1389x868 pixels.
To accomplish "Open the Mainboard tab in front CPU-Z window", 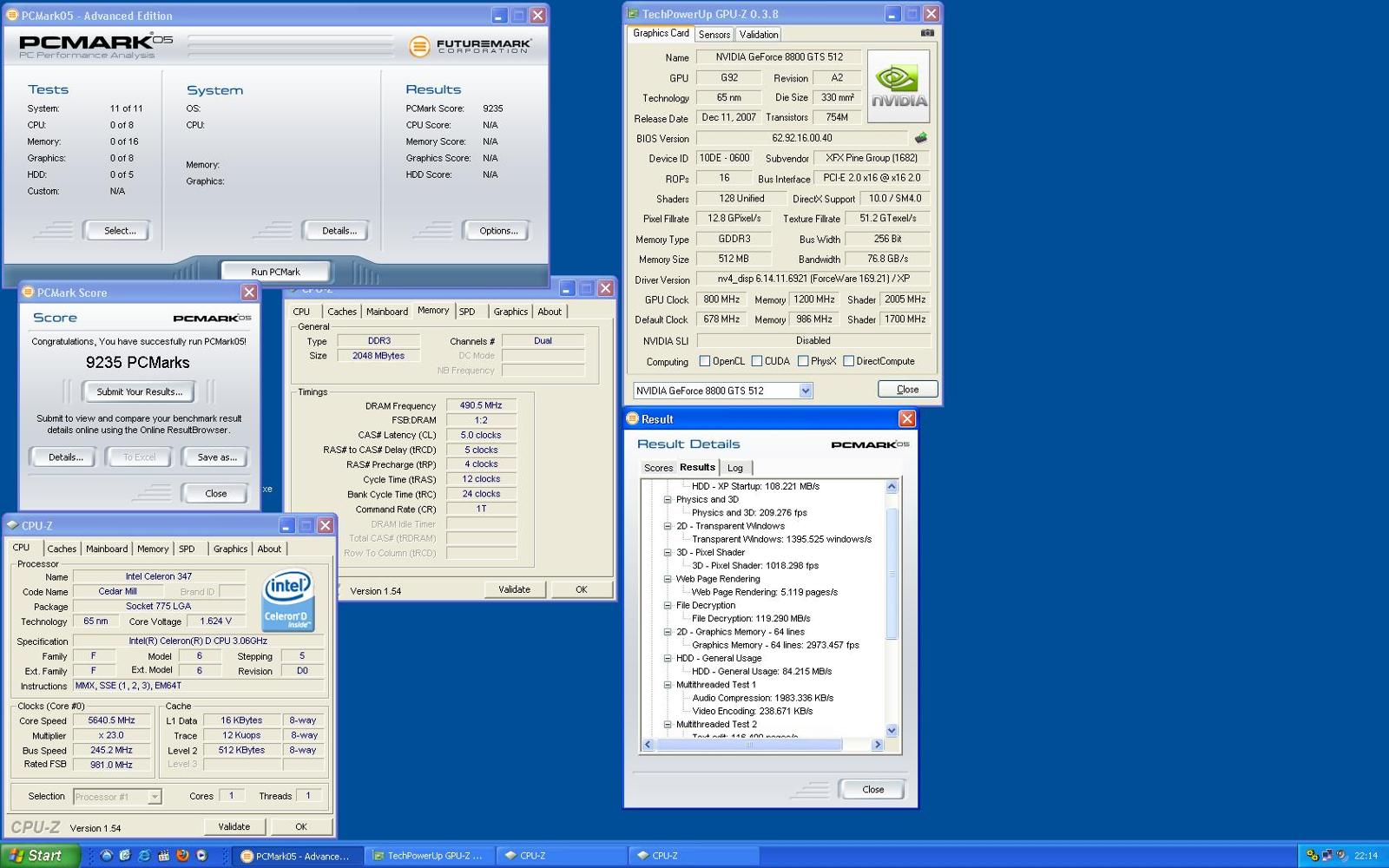I will 107,549.
